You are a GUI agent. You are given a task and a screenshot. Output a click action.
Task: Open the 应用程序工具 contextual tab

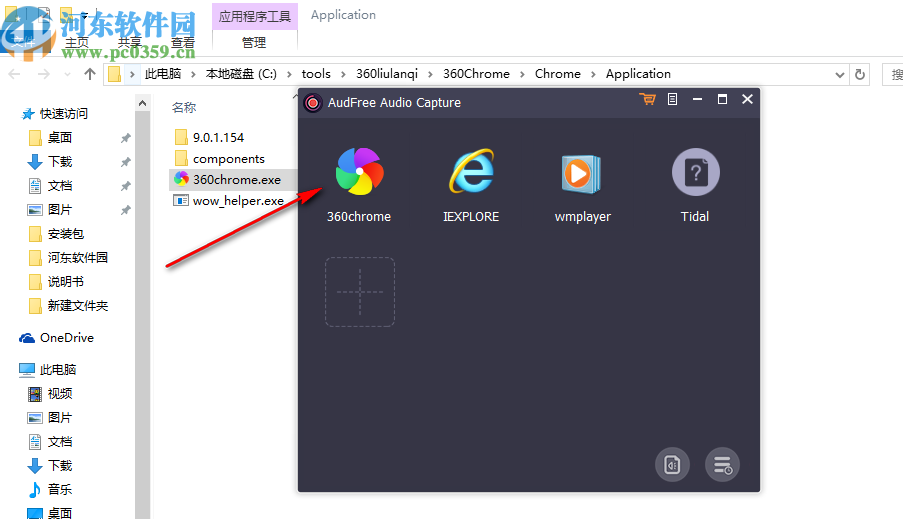pos(255,16)
